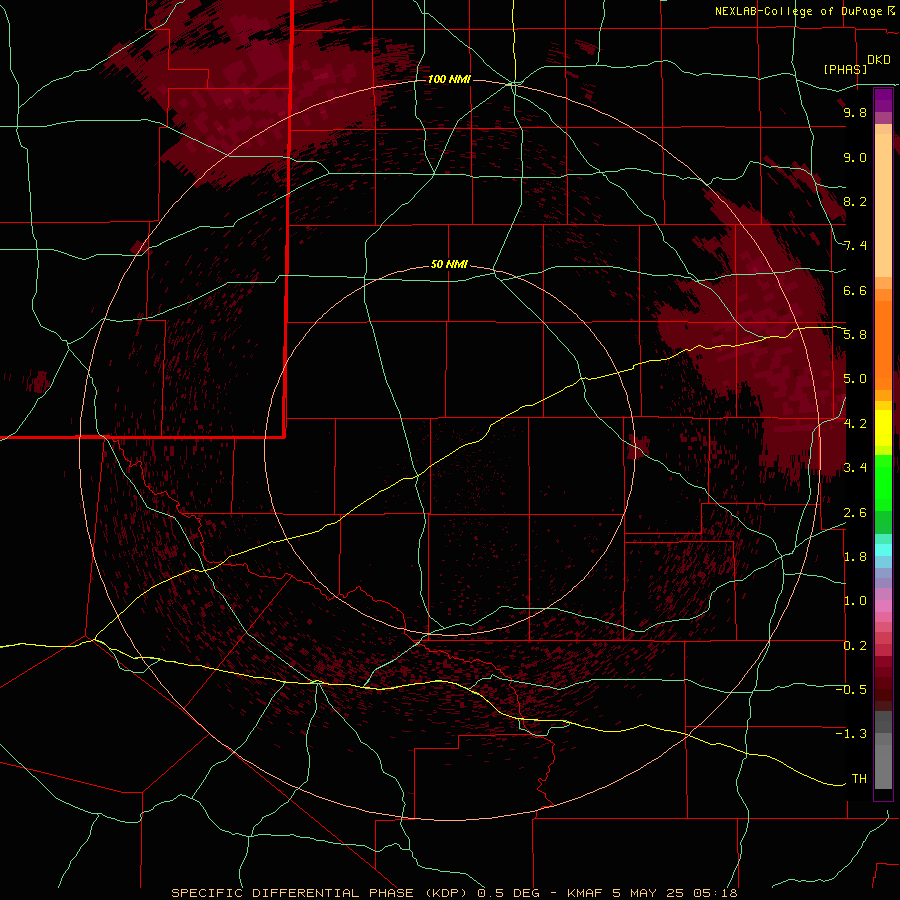900x900 pixels.
Task: Click the DKD label above the color scale
Action: 879,60
